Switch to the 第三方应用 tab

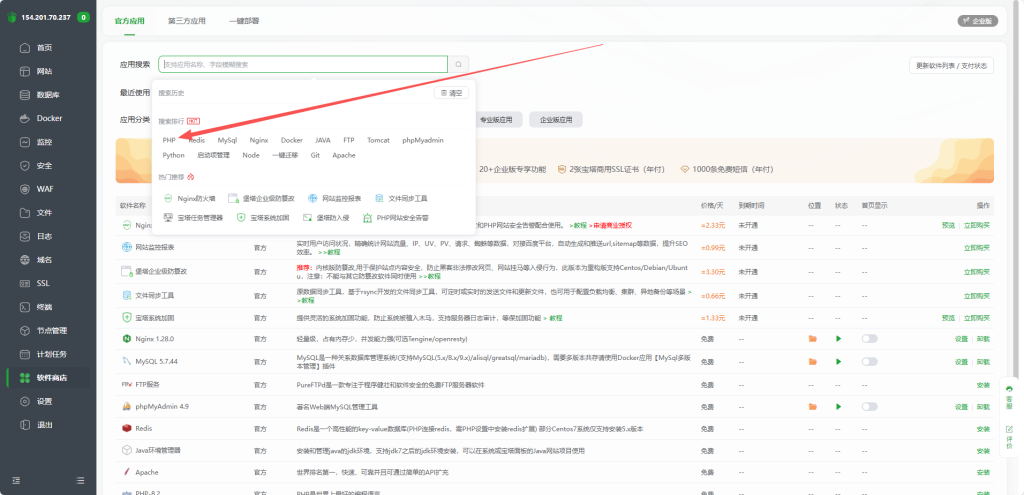186,20
